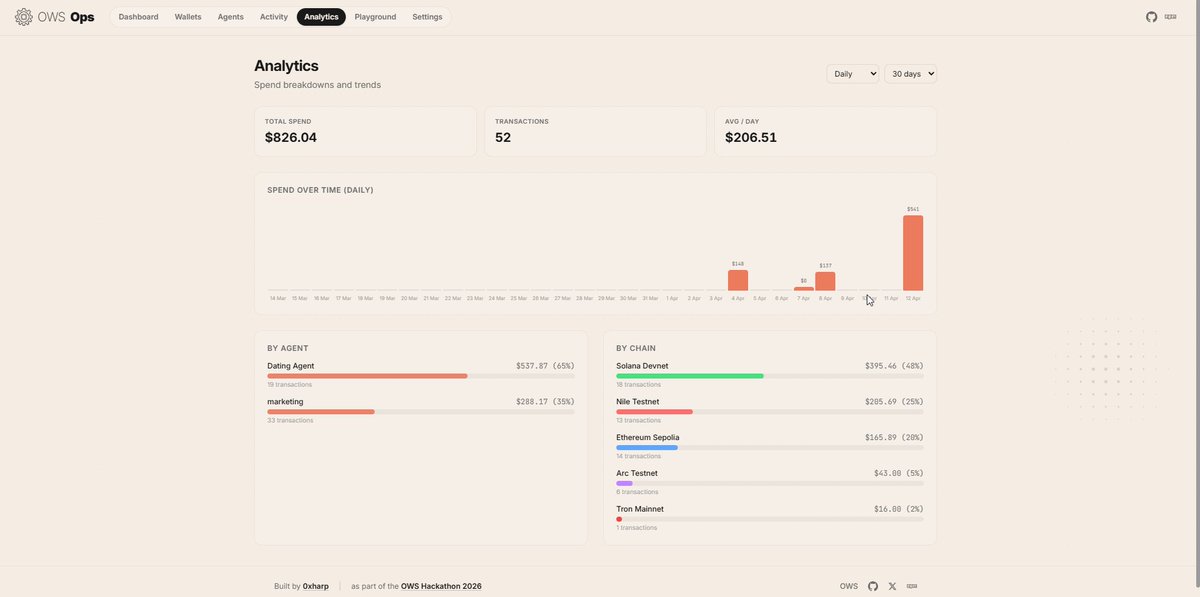Image resolution: width=1200 pixels, height=597 pixels.
Task: Click the Dating Agent label
Action: tap(291, 366)
